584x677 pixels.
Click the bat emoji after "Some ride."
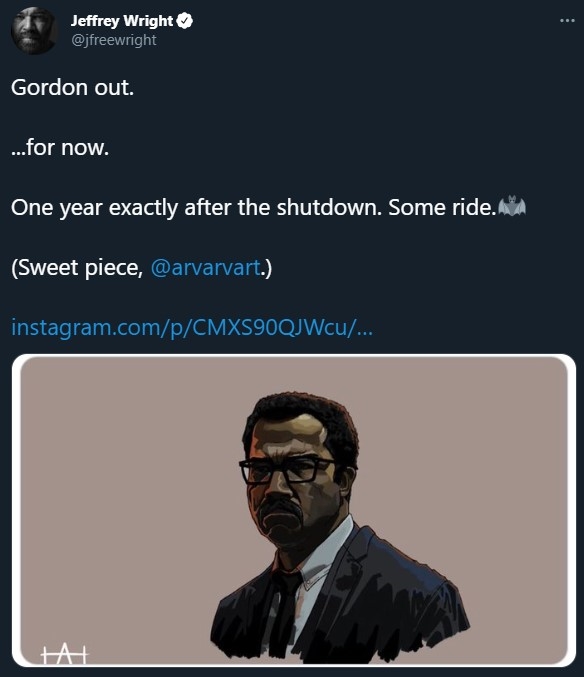(512, 206)
